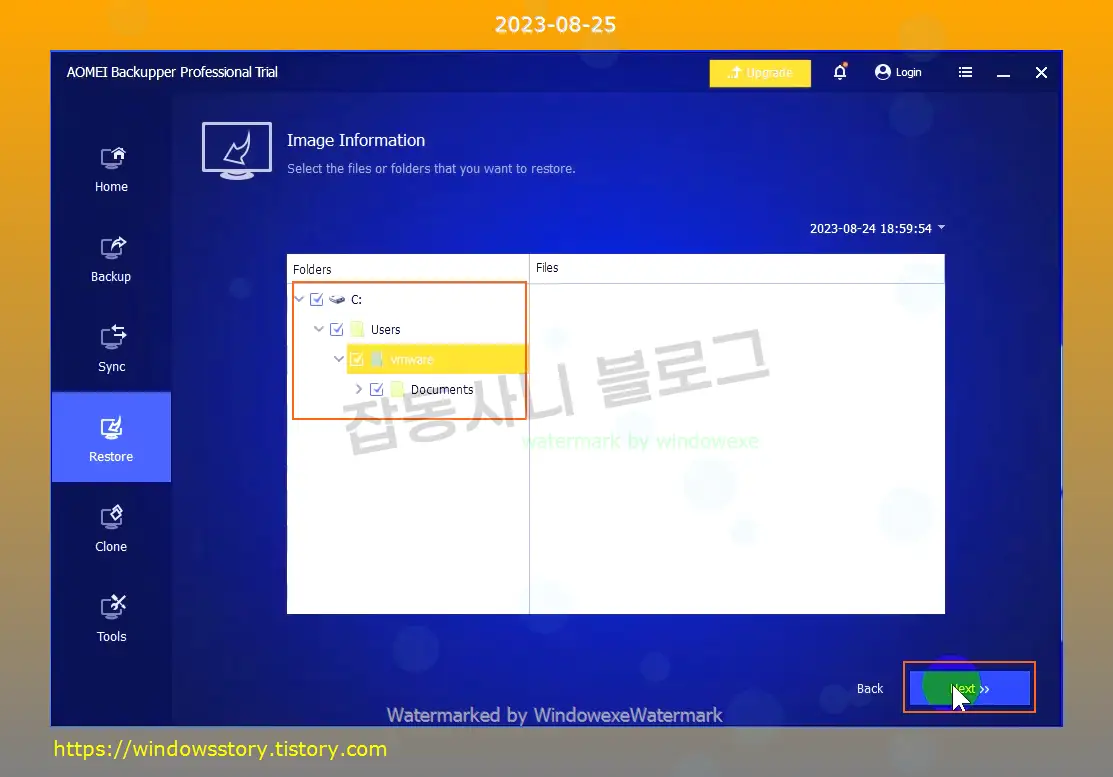The width and height of the screenshot is (1113, 777).
Task: Open the Clone section icon
Action: coord(111,517)
